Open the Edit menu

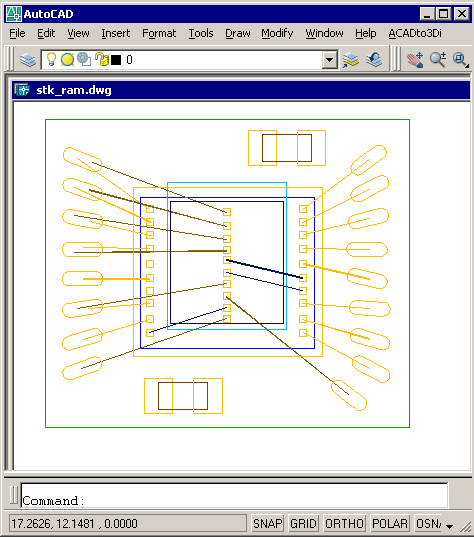[x=46, y=33]
